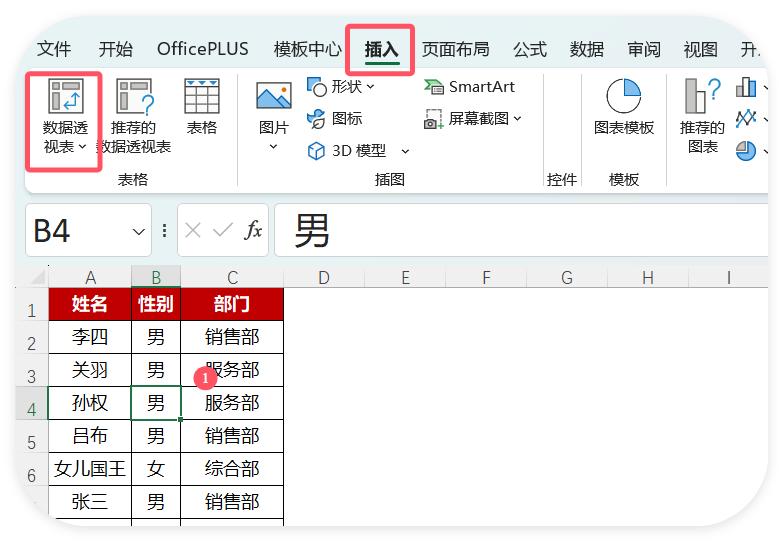Open the Shapes (形状) tool
Viewport: 783px width, 541px height.
pos(340,87)
